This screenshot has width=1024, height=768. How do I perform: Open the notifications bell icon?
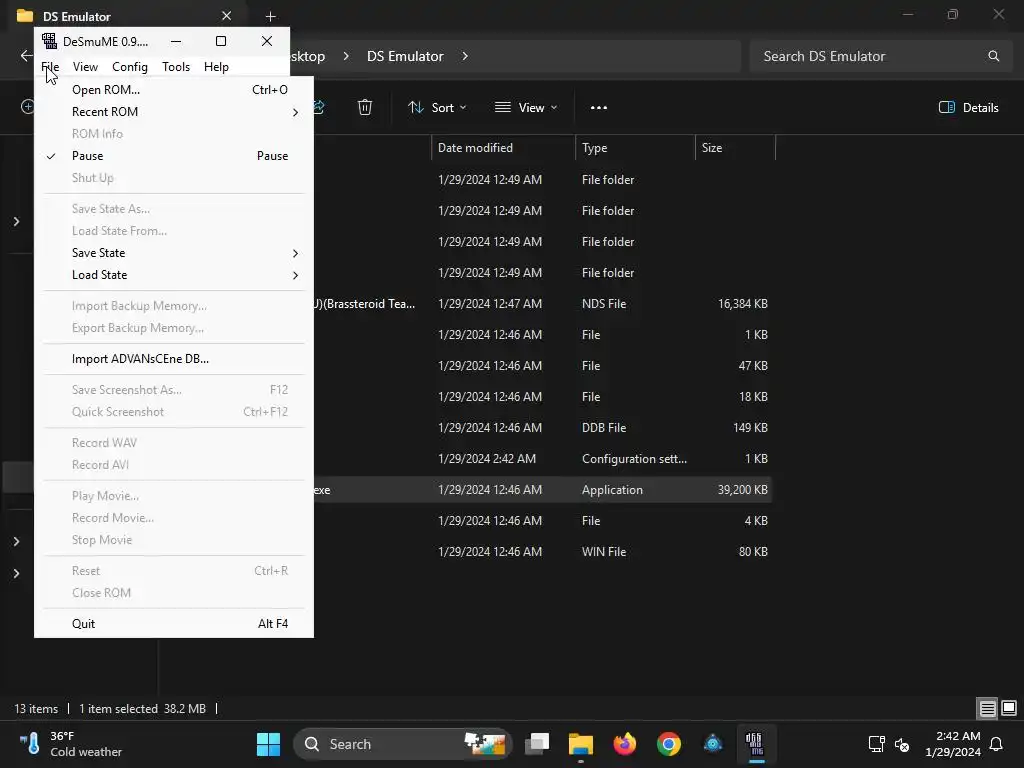pos(997,744)
